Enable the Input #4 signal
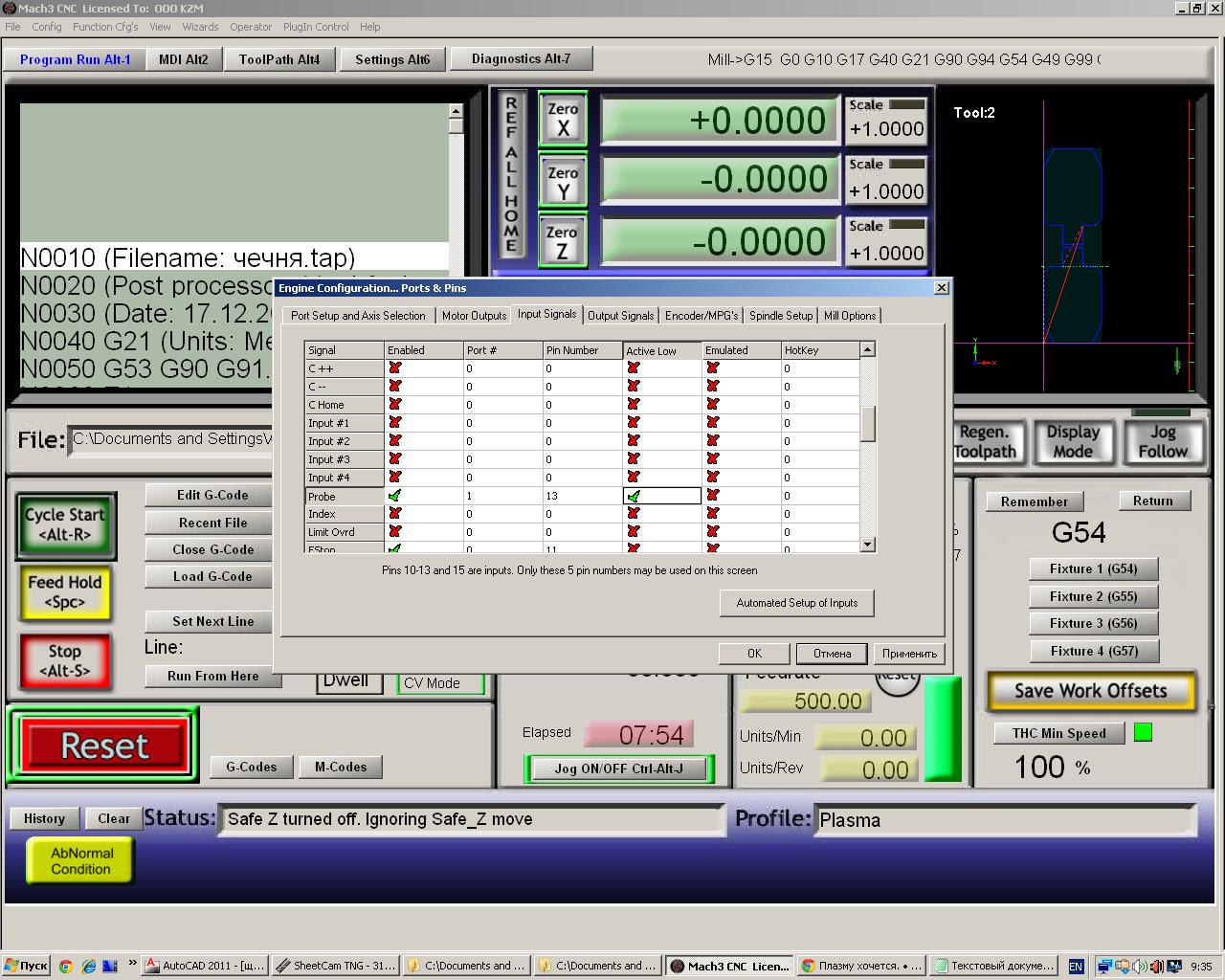The width and height of the screenshot is (1225, 980). (394, 478)
